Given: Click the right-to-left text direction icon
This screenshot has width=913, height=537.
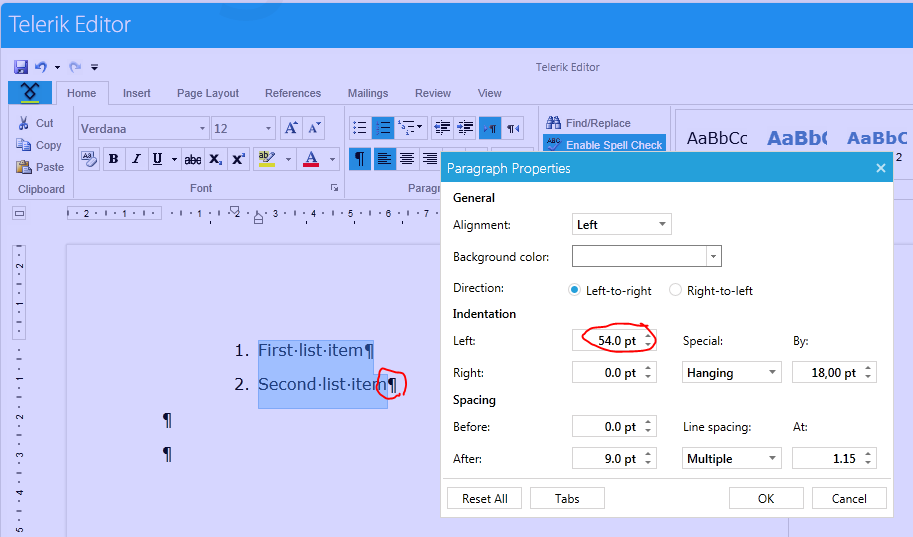Looking at the screenshot, I should tap(513, 128).
